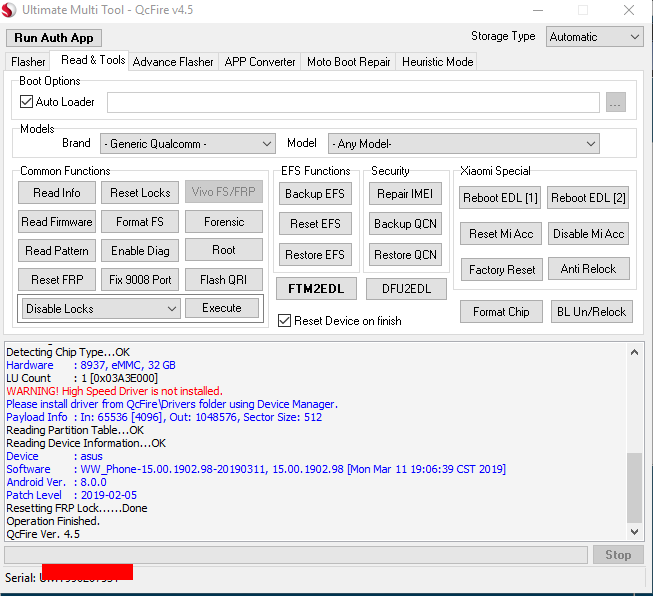Click the loader browse (...) button

[616, 102]
